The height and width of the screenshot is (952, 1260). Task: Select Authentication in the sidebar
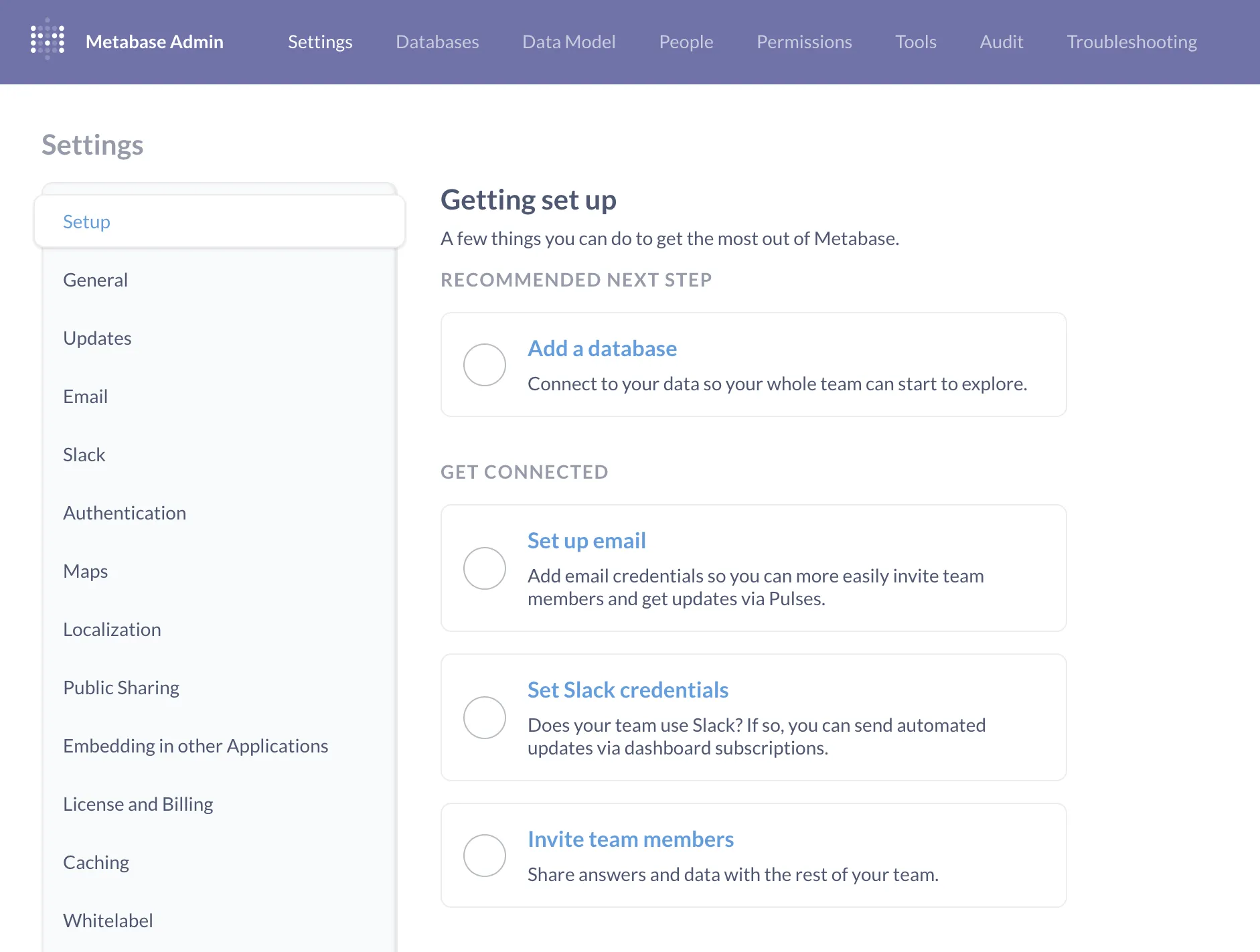(125, 513)
